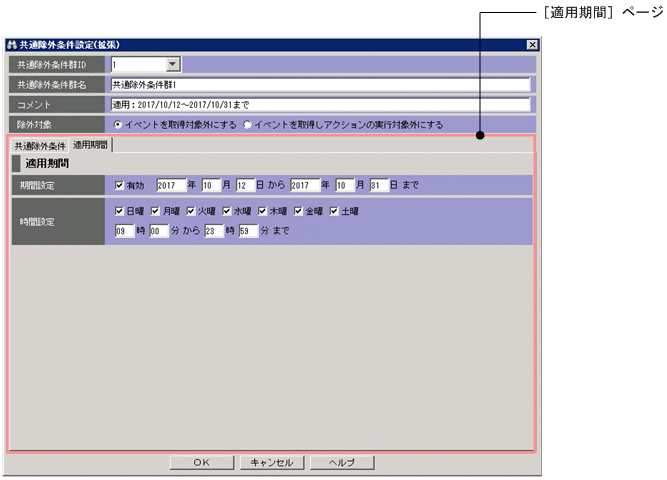Click the 適用期間 section heading
The height and width of the screenshot is (480, 667).
point(47,163)
